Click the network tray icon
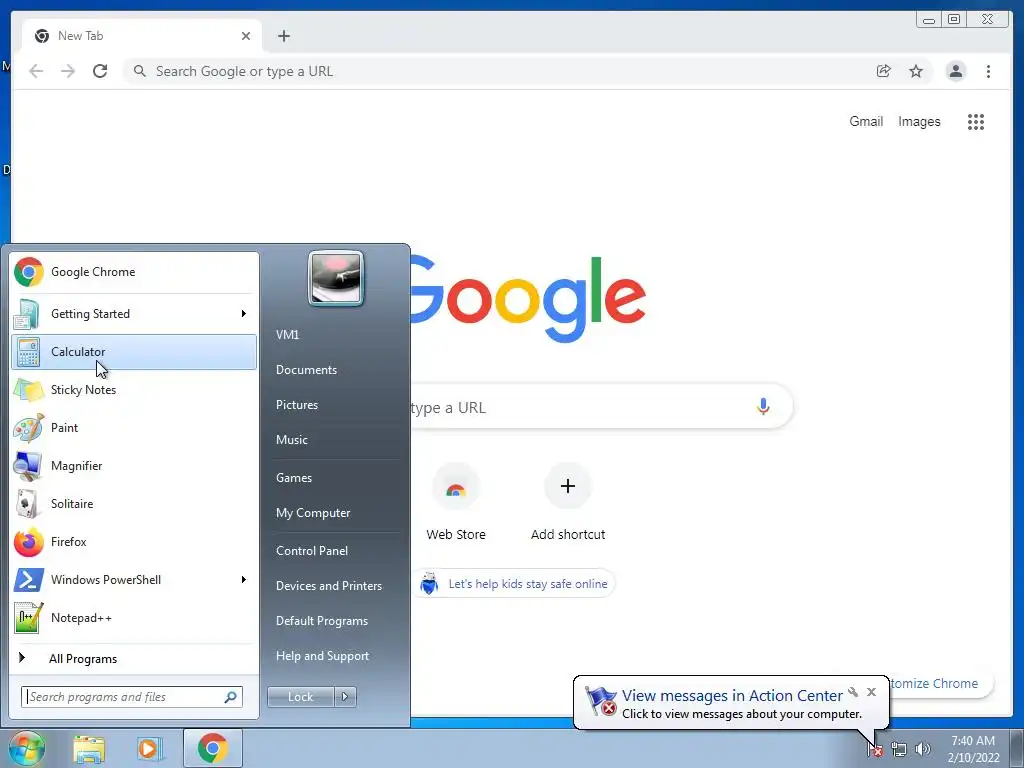This screenshot has width=1024, height=768. 899,750
